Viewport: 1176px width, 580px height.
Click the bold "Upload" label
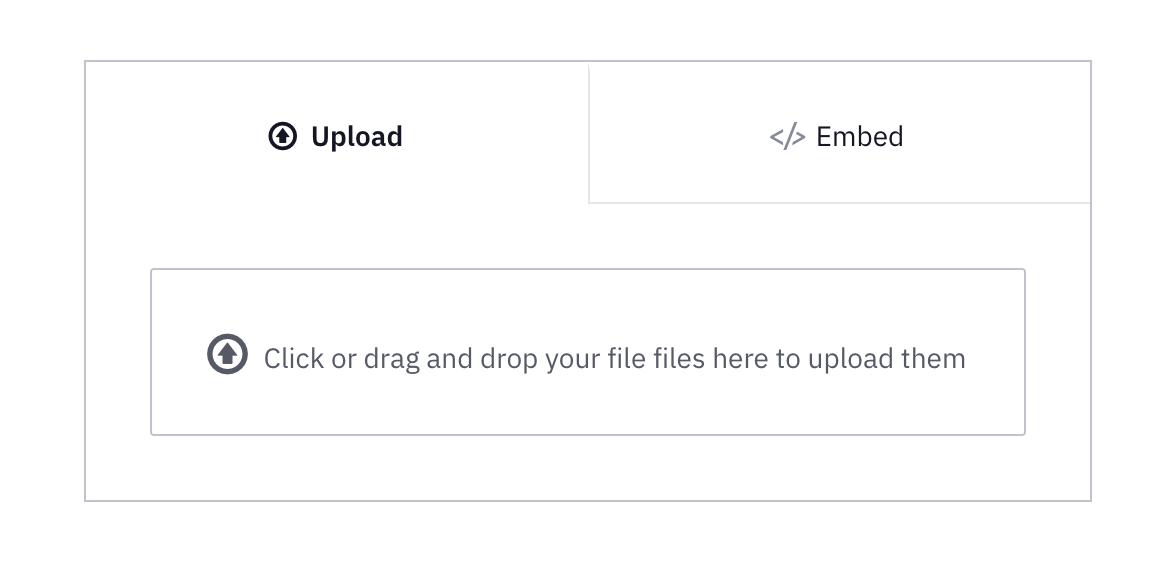(x=357, y=137)
